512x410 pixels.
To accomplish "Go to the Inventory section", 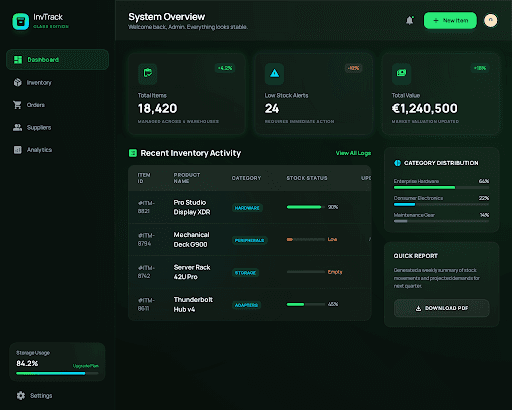I will [x=57, y=82].
